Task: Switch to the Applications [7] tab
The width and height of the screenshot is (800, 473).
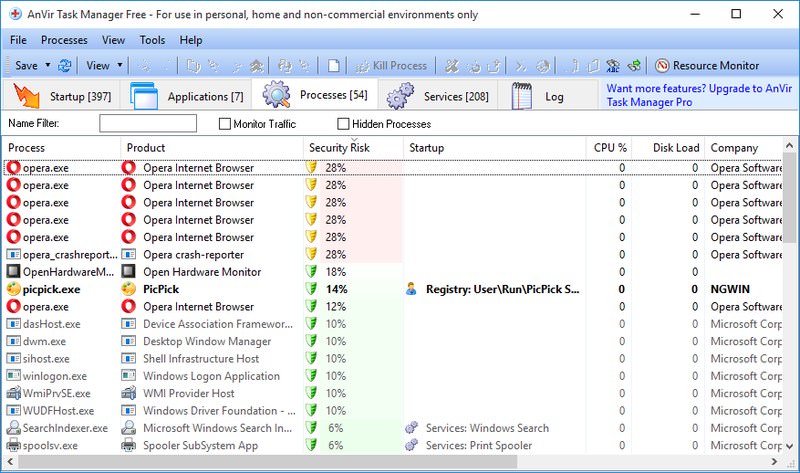Action: (187, 95)
